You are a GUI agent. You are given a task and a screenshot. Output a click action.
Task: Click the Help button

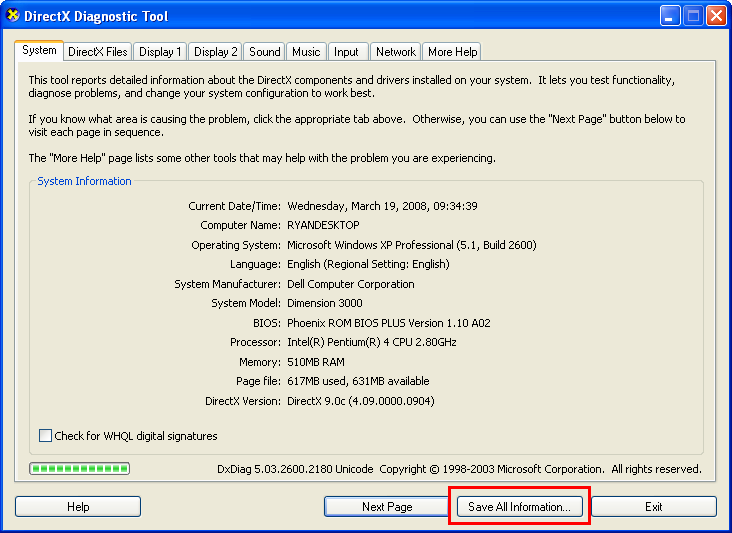78,506
